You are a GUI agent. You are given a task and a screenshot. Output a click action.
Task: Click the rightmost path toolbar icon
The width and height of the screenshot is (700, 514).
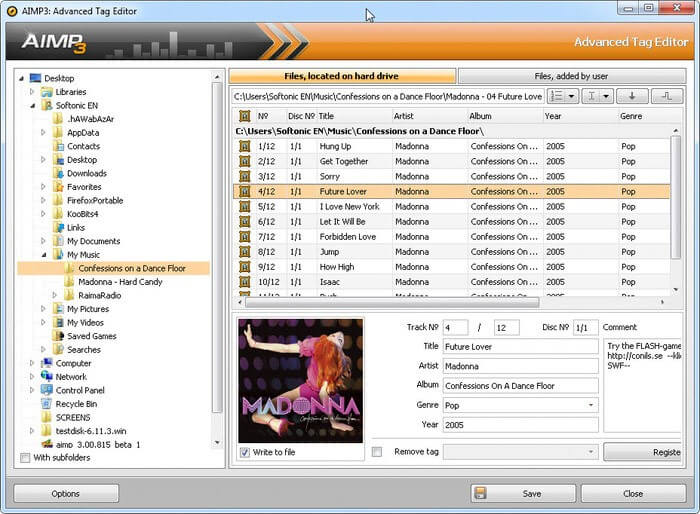(x=667, y=96)
